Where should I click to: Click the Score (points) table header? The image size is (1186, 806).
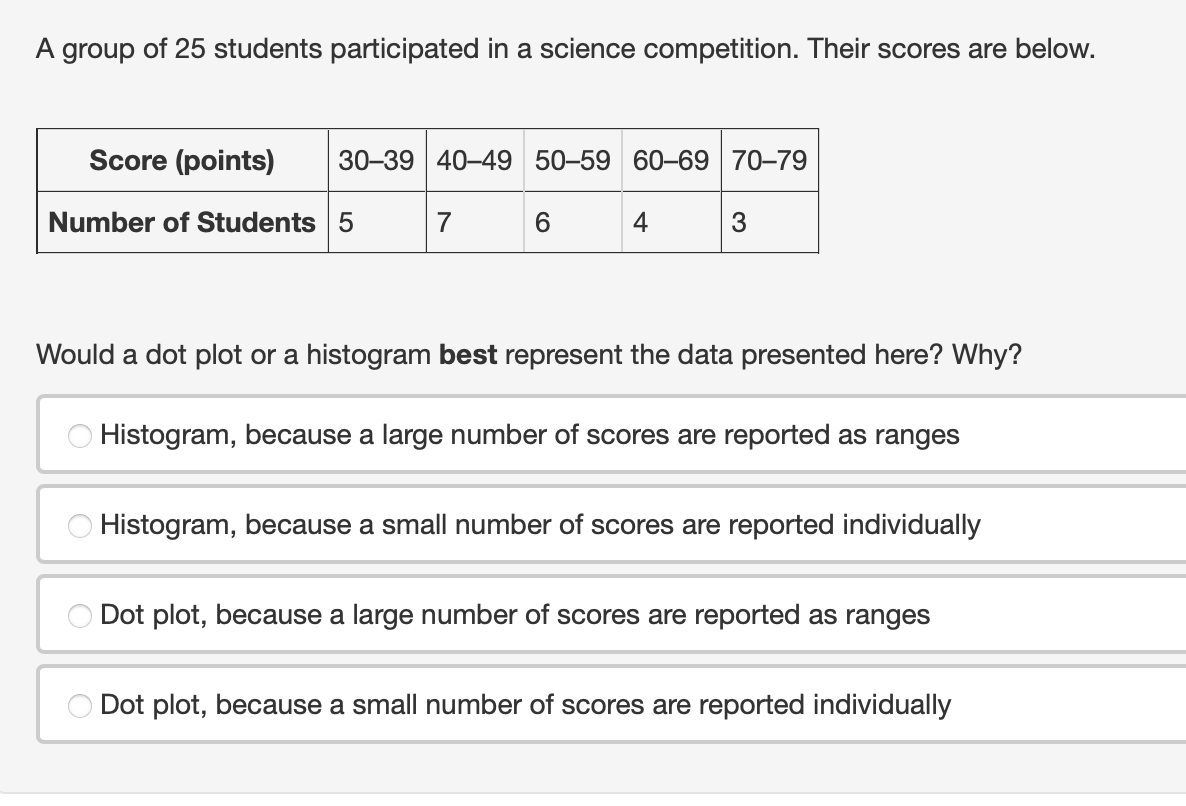pyautogui.click(x=182, y=161)
